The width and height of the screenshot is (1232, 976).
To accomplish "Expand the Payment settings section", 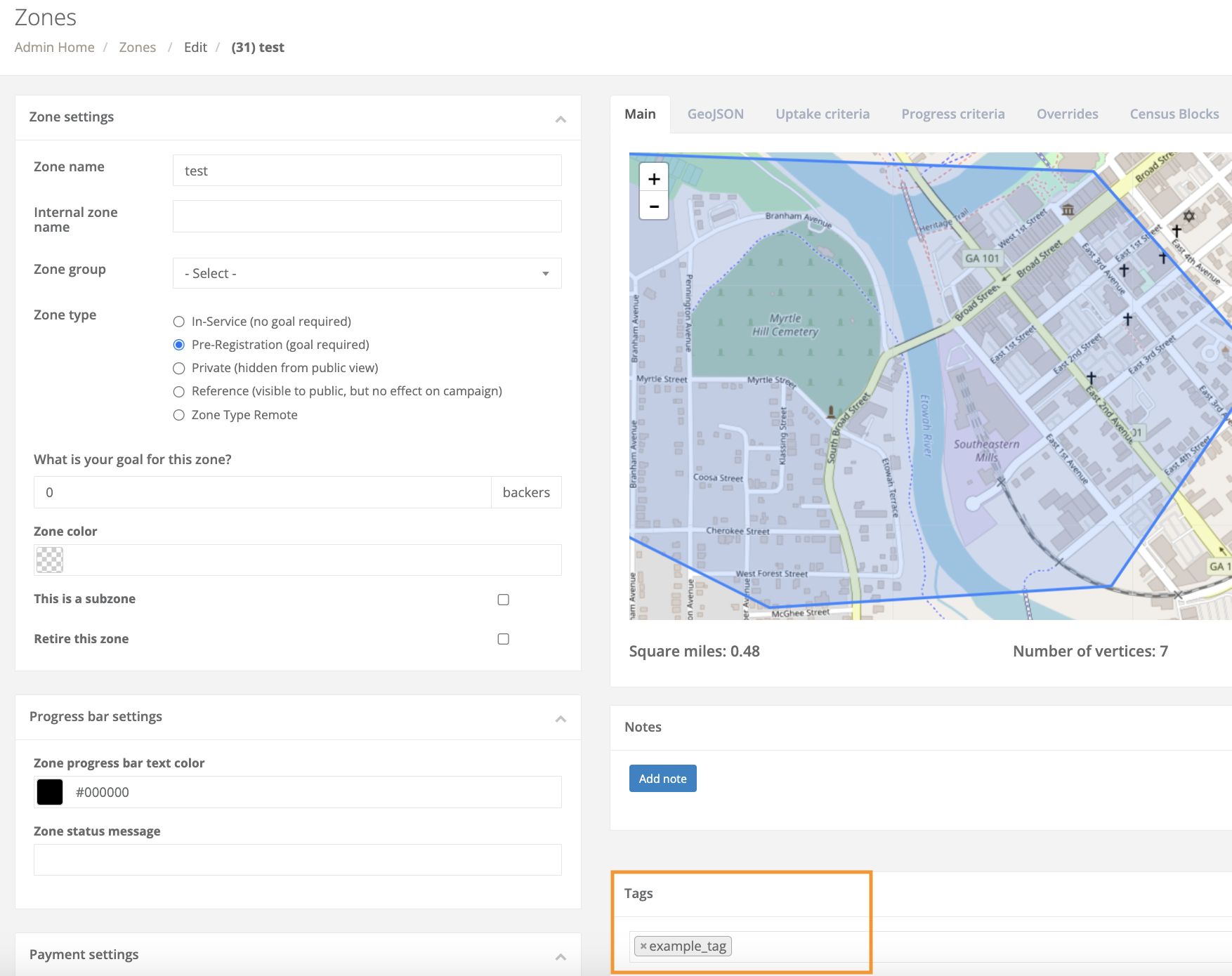I will pyautogui.click(x=561, y=955).
